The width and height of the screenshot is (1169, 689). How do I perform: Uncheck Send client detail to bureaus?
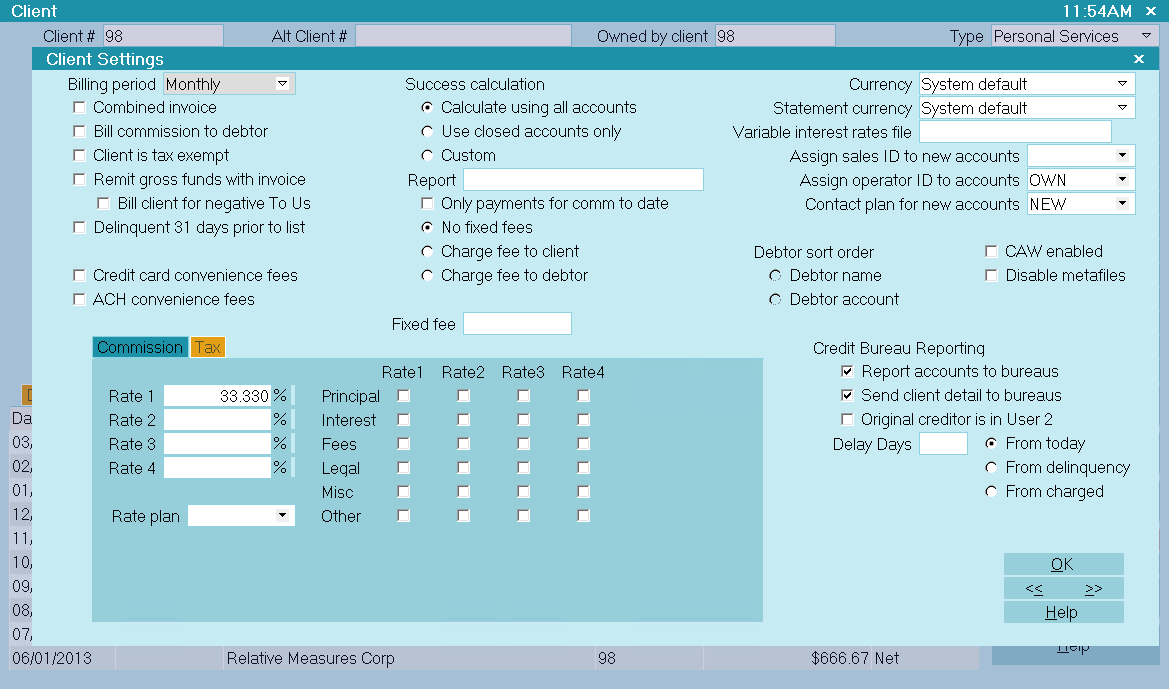click(847, 395)
